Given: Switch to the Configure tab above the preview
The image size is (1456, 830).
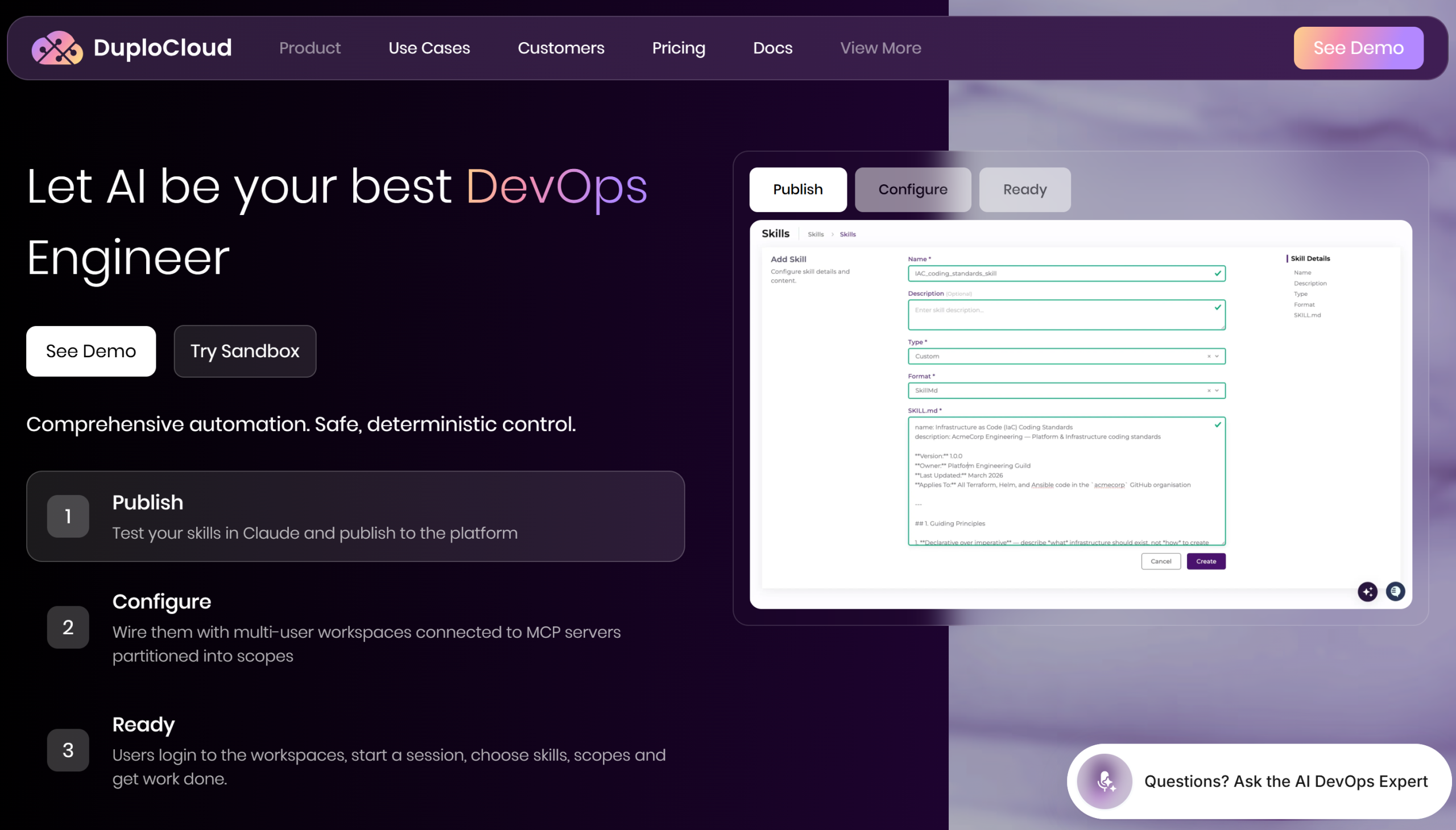Looking at the screenshot, I should click(913, 190).
